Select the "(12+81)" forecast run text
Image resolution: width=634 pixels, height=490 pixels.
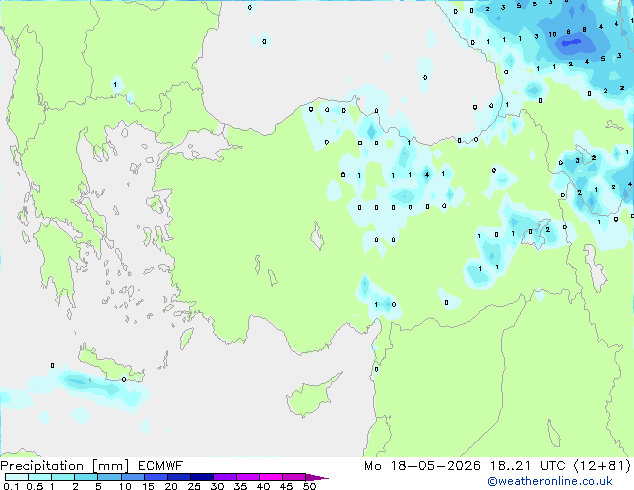pyautogui.click(x=602, y=466)
